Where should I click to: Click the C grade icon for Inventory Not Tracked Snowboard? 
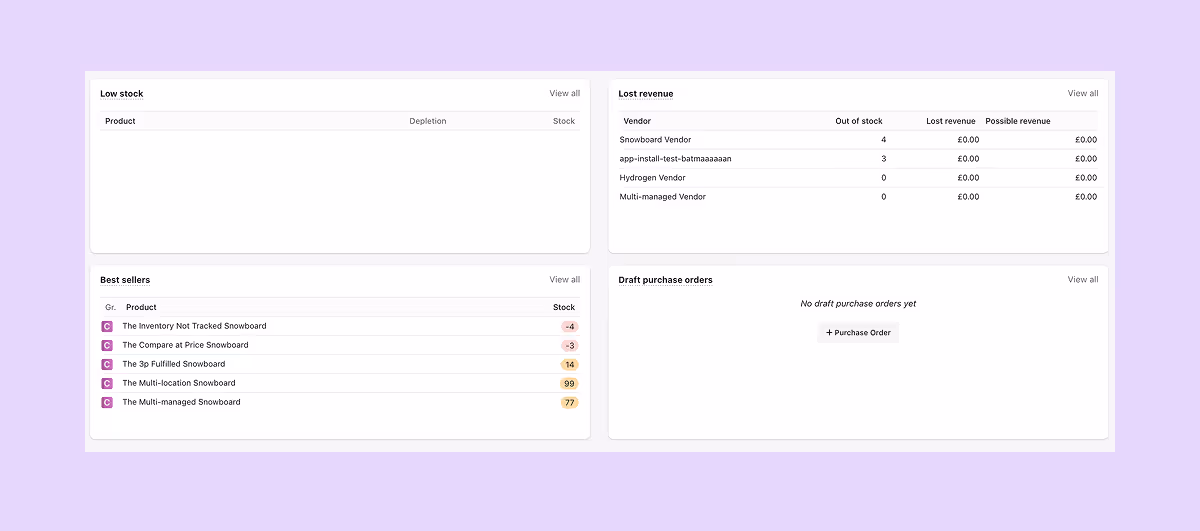[107, 326]
